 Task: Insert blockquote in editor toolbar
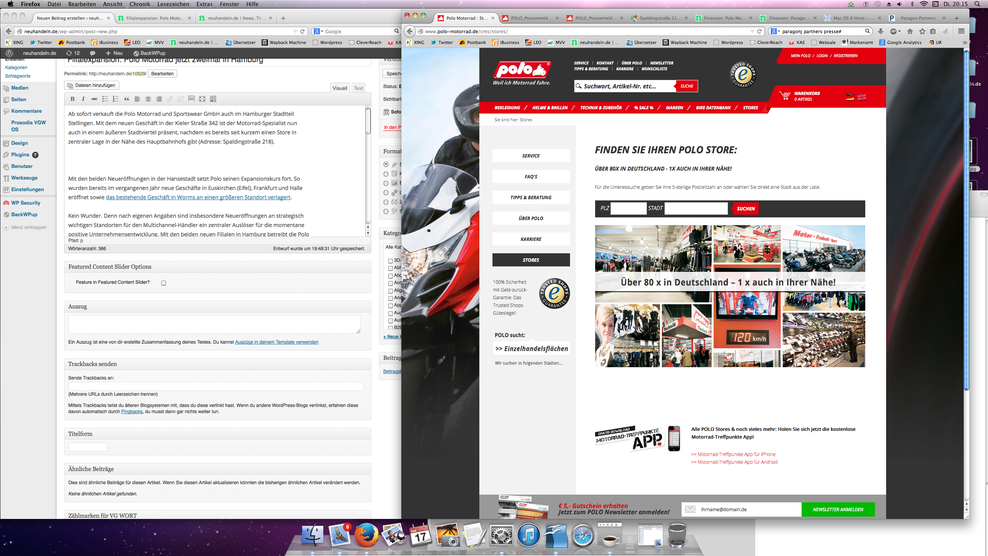[126, 99]
